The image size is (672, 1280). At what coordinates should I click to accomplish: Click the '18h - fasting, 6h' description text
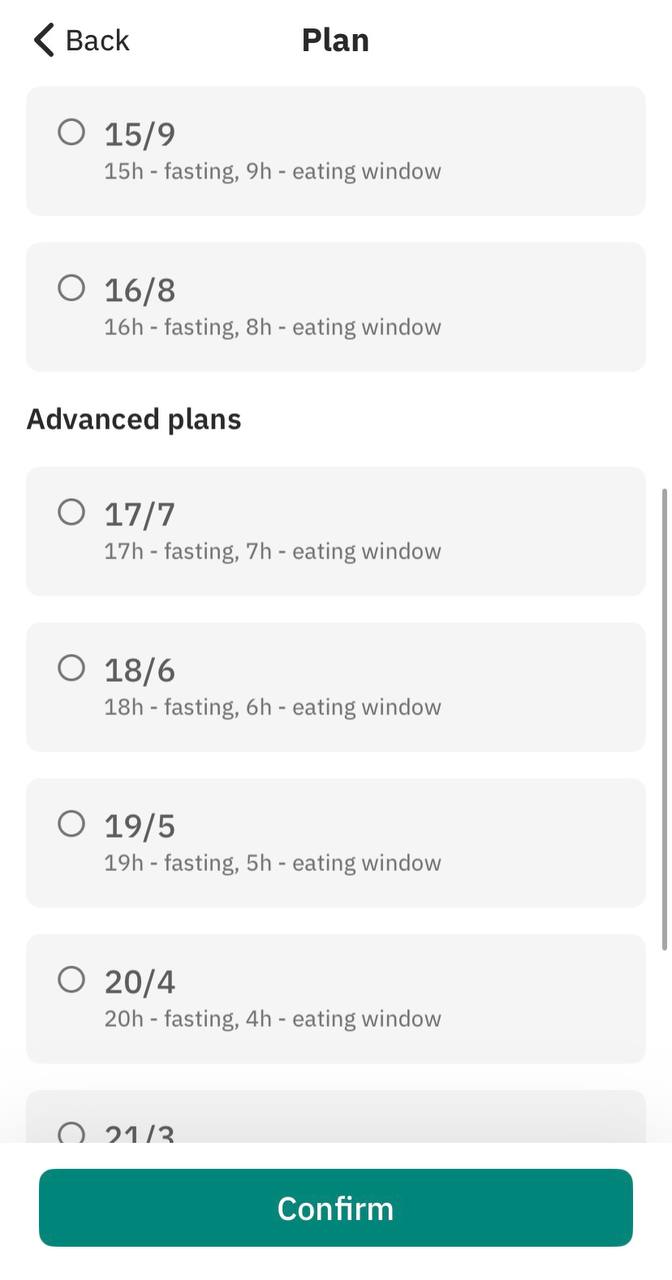pyautogui.click(x=272, y=707)
